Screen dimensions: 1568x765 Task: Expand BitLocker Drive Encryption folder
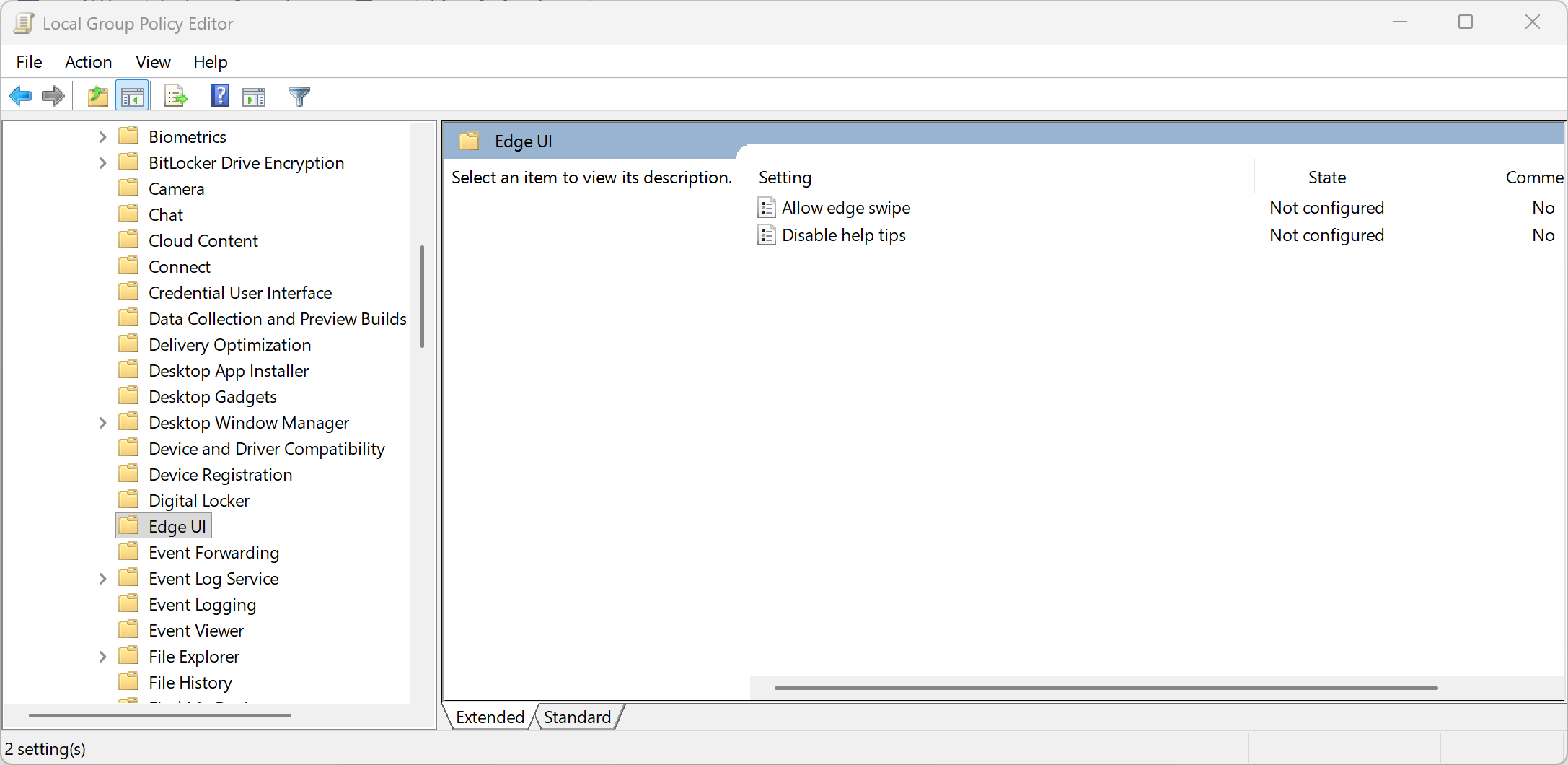102,163
